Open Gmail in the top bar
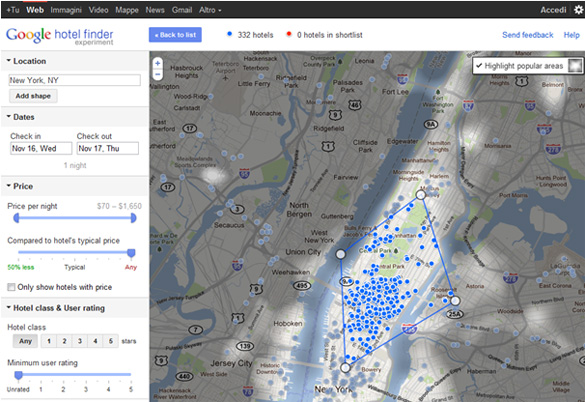The width and height of the screenshot is (585, 402). (x=182, y=10)
